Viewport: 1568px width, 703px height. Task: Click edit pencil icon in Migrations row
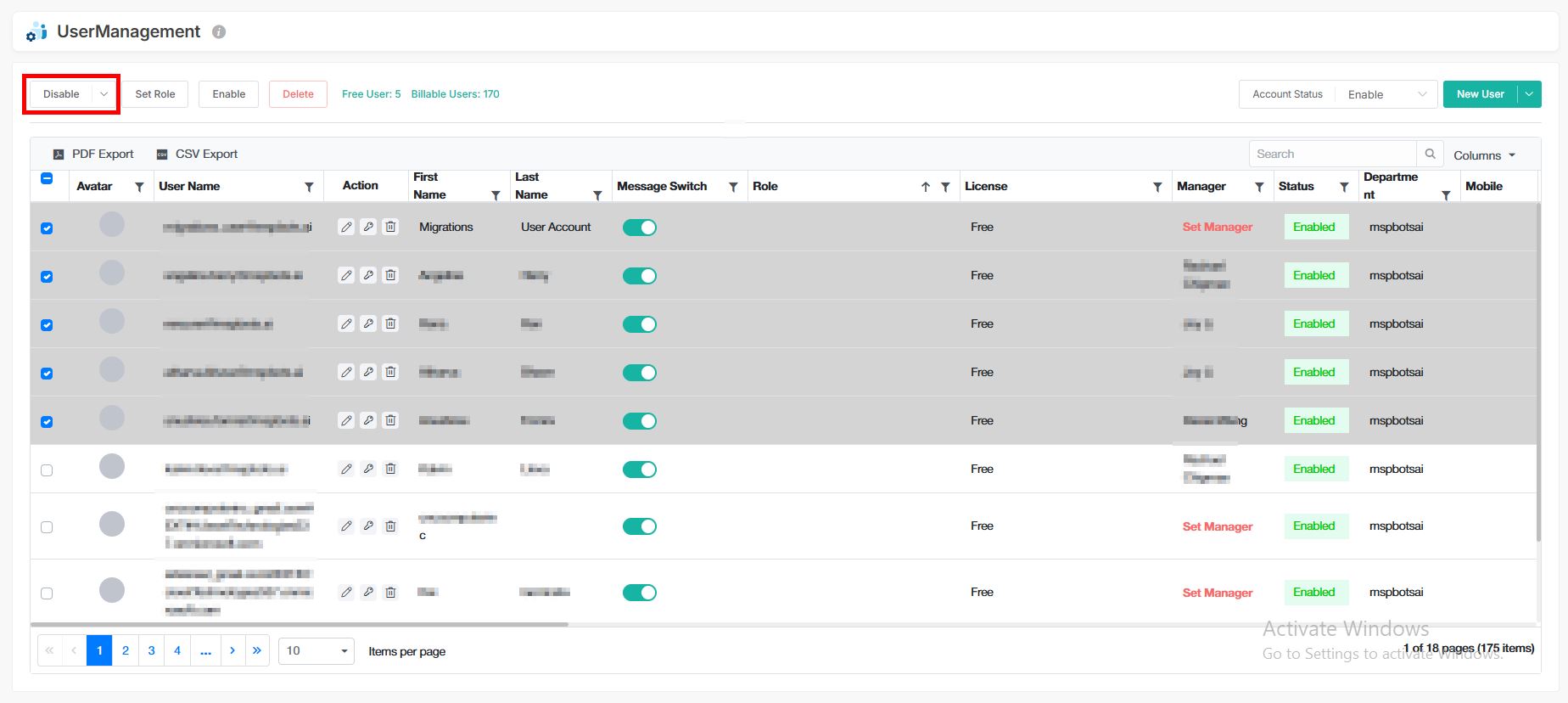[x=346, y=227]
